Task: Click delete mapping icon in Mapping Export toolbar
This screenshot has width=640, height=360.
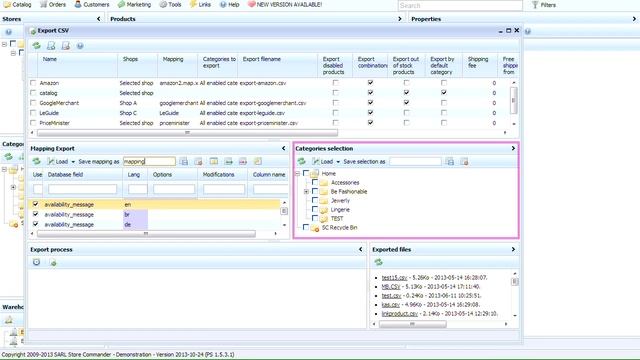Action: click(x=199, y=162)
